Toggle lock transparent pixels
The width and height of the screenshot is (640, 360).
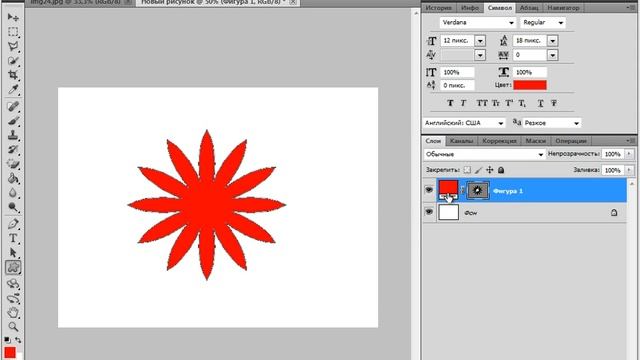[467, 169]
